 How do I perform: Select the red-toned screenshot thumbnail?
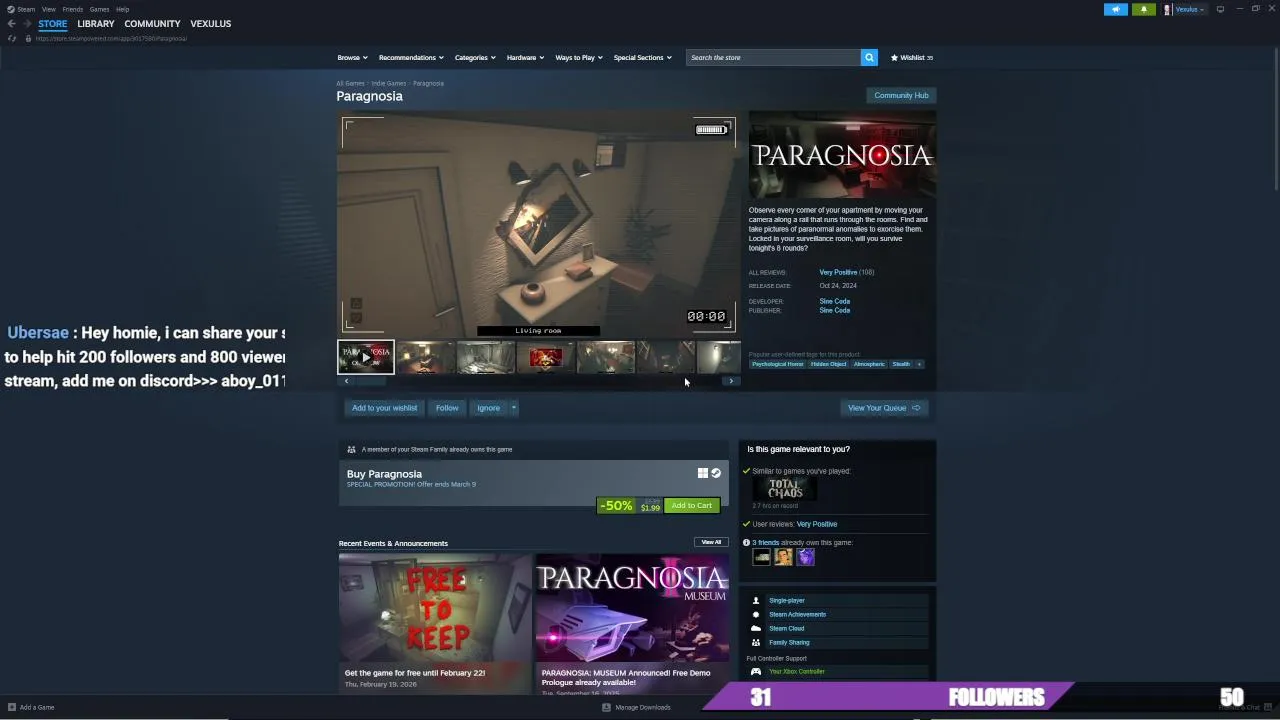546,357
